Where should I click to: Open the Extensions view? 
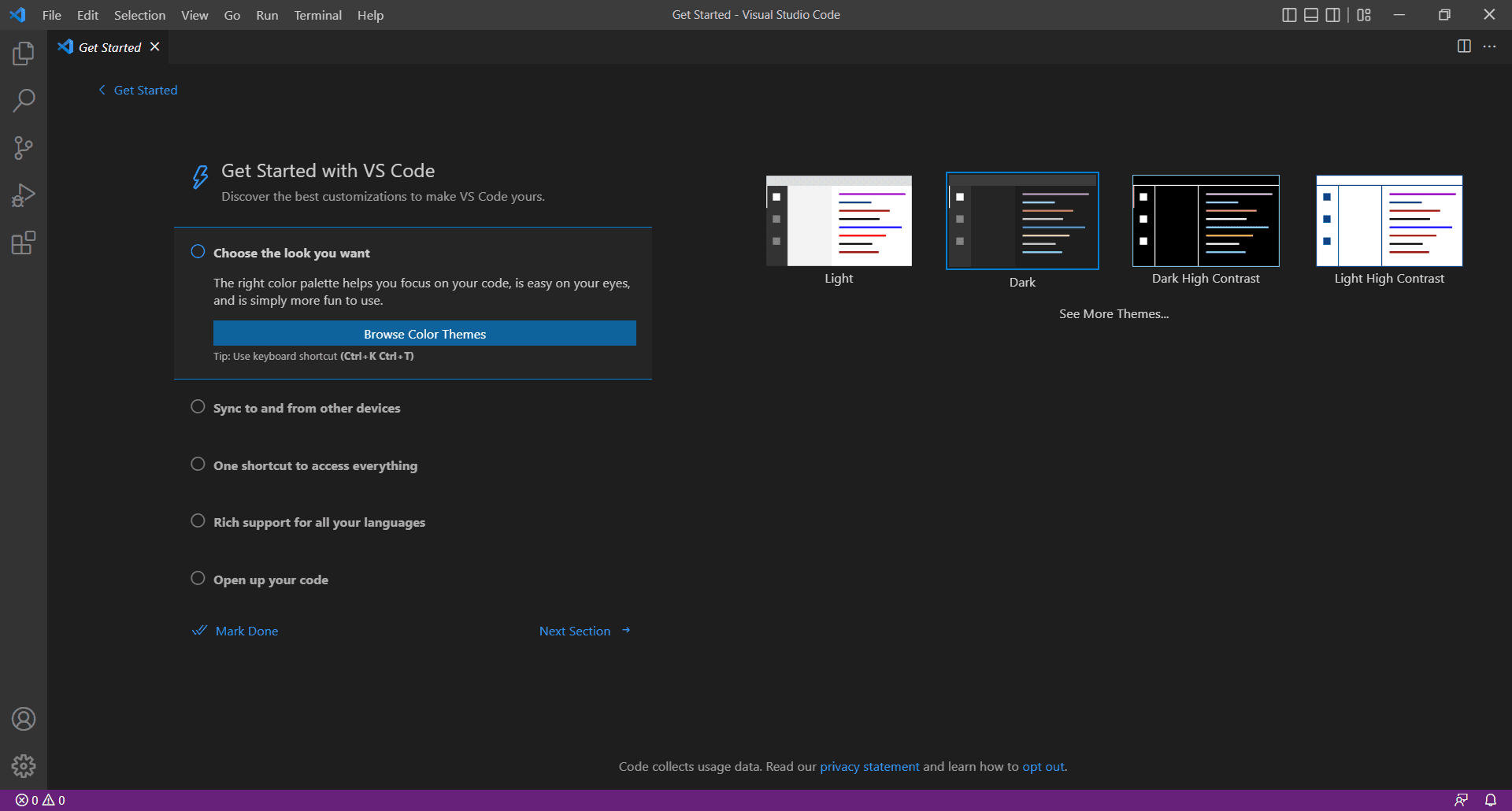(23, 243)
